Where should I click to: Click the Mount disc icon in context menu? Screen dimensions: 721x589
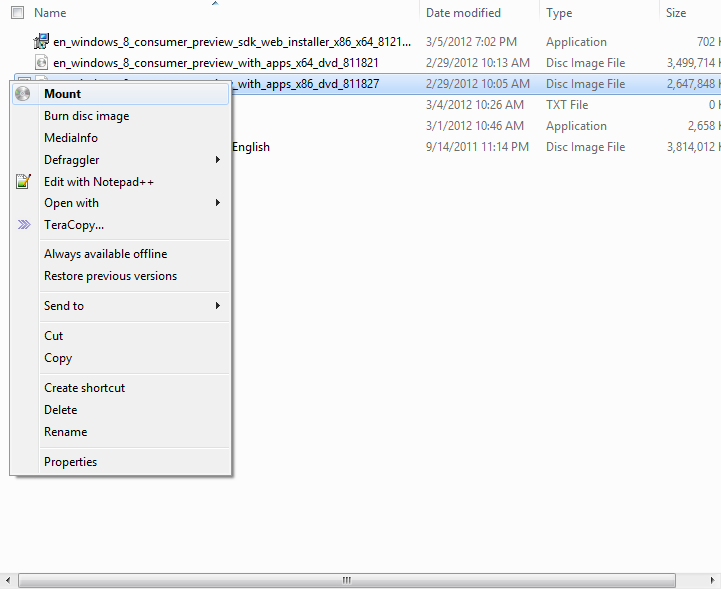tap(23, 94)
